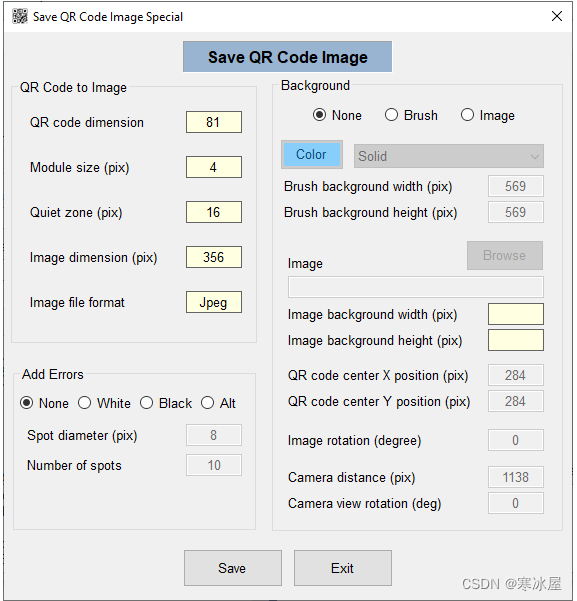Click the Exit button
This screenshot has height=601, width=577.
[343, 568]
